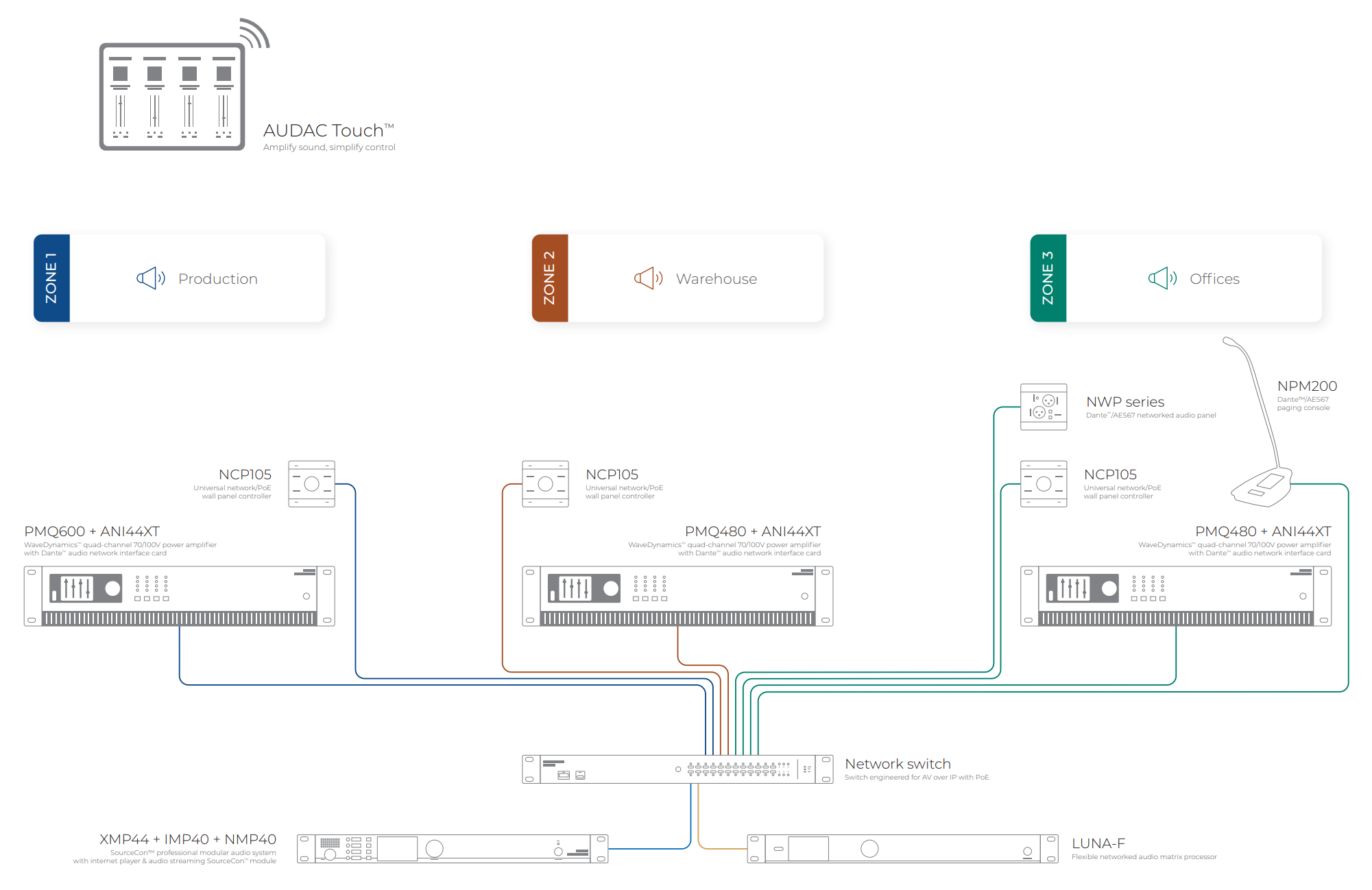Screen dimensions: 1372x890
Task: Click the LUNA-F label
Action: click(x=1098, y=843)
